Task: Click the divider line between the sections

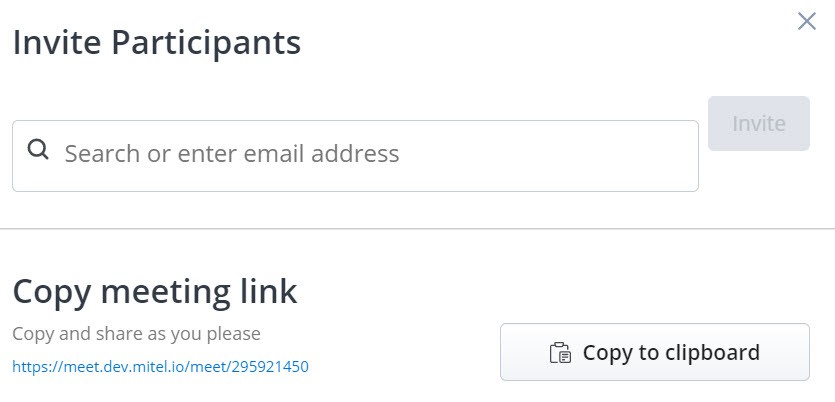Action: (x=417, y=229)
